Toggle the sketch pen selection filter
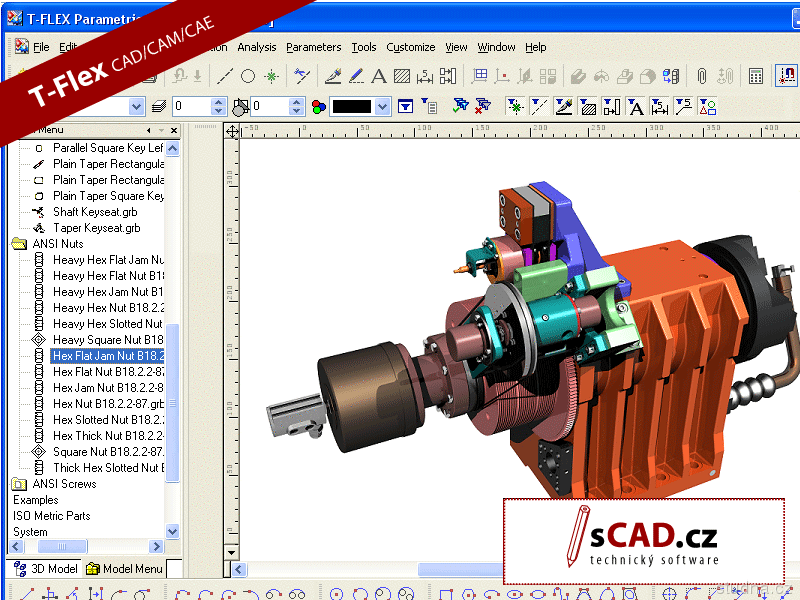This screenshot has height=600, width=800. [x=563, y=106]
